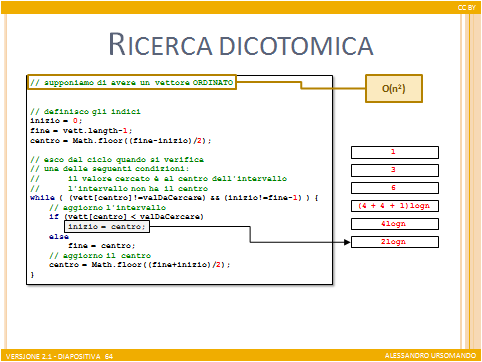Click the line "if (vett[centro] < valDaCercare)"
The height and width of the screenshot is (362, 482).
coord(126,217)
